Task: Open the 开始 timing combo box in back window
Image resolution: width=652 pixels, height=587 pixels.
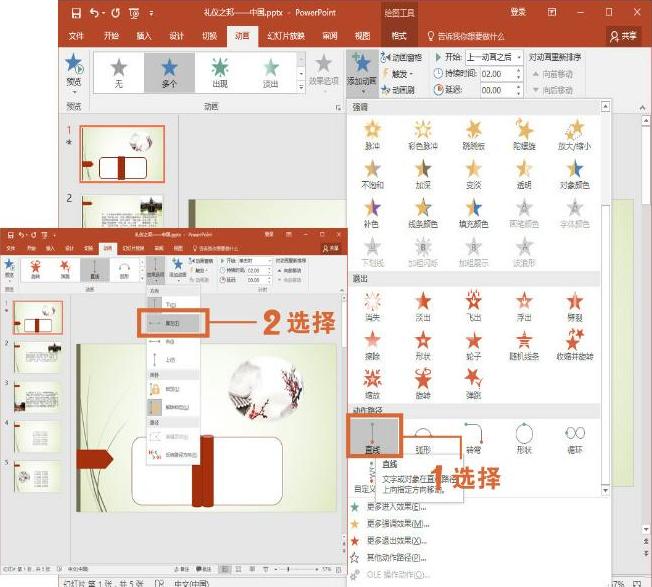Action: tap(494, 57)
